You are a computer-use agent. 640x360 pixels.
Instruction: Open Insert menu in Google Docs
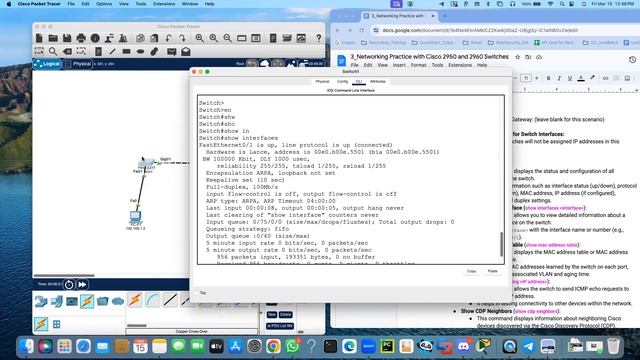tap(399, 65)
